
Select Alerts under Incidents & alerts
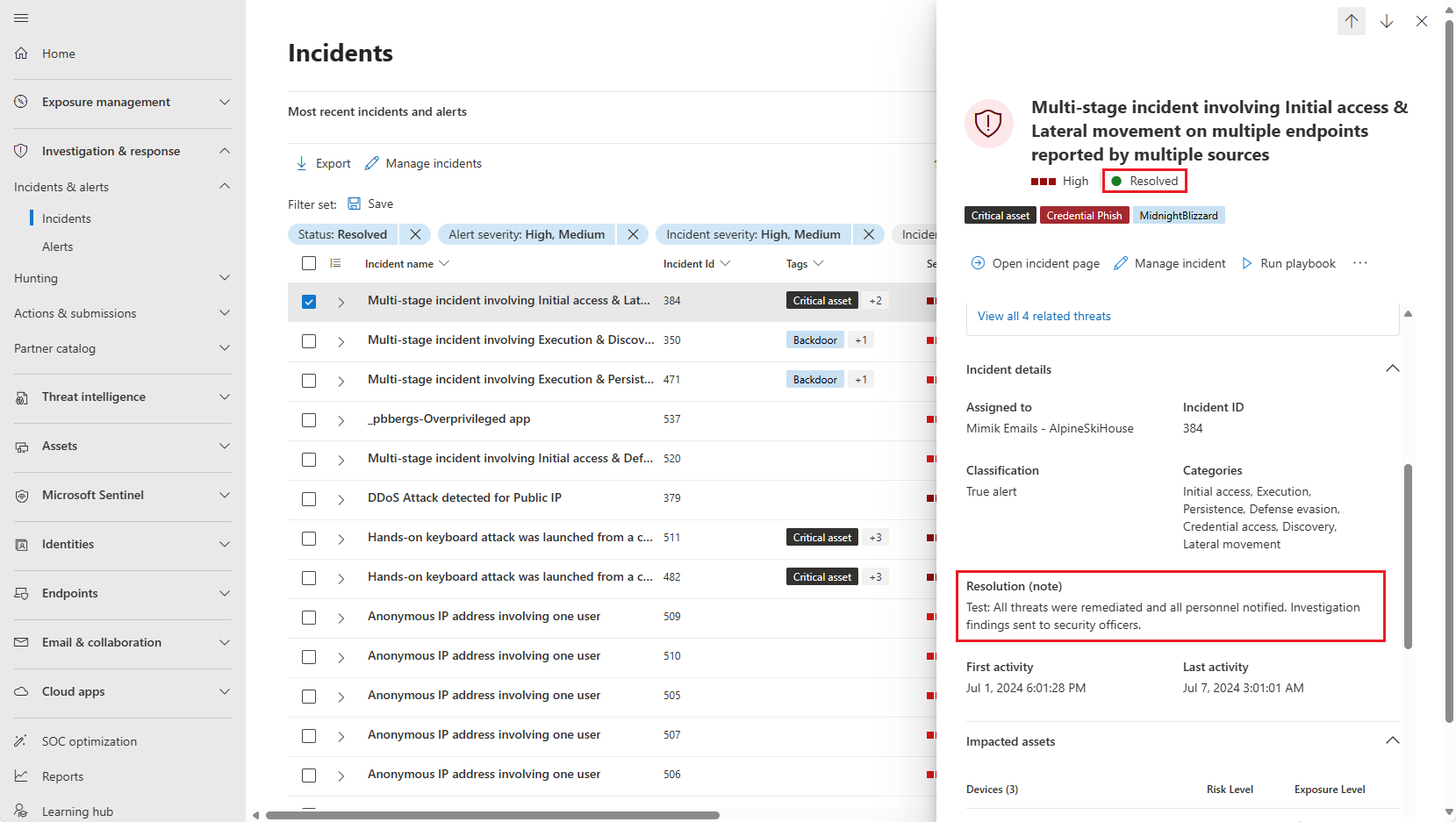(x=58, y=247)
